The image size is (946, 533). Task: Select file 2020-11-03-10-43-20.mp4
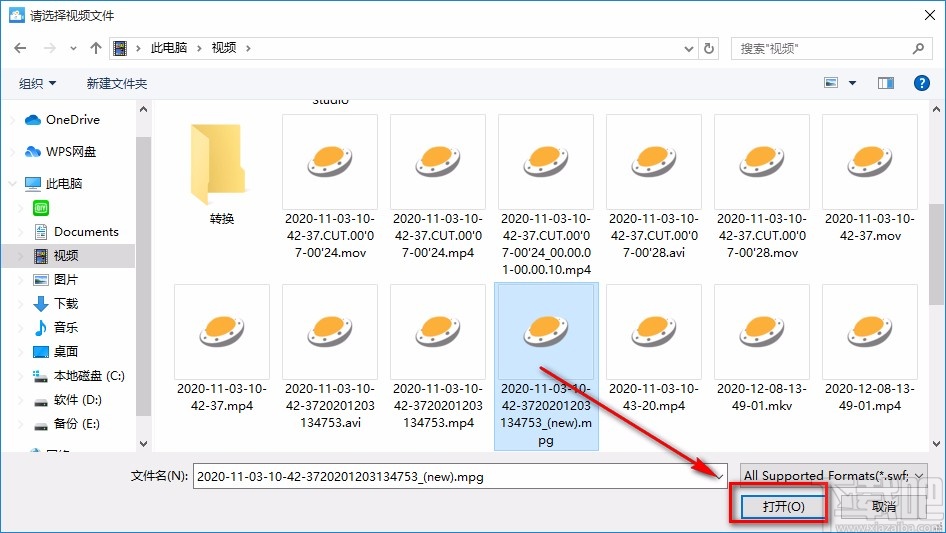(x=654, y=349)
